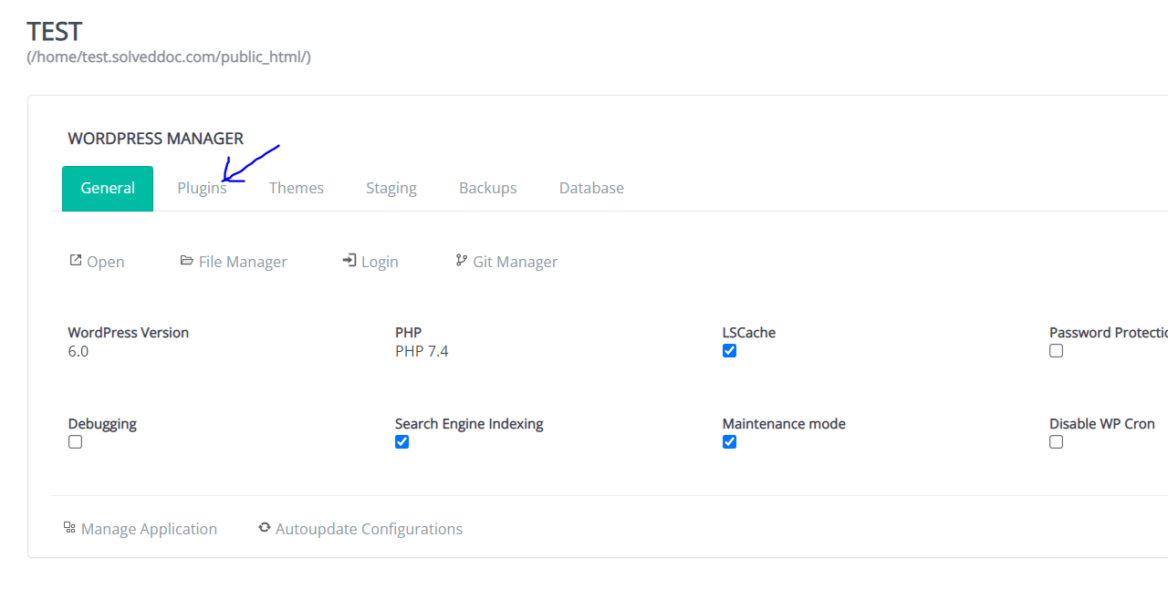Disable Search Engine Indexing

click(402, 441)
